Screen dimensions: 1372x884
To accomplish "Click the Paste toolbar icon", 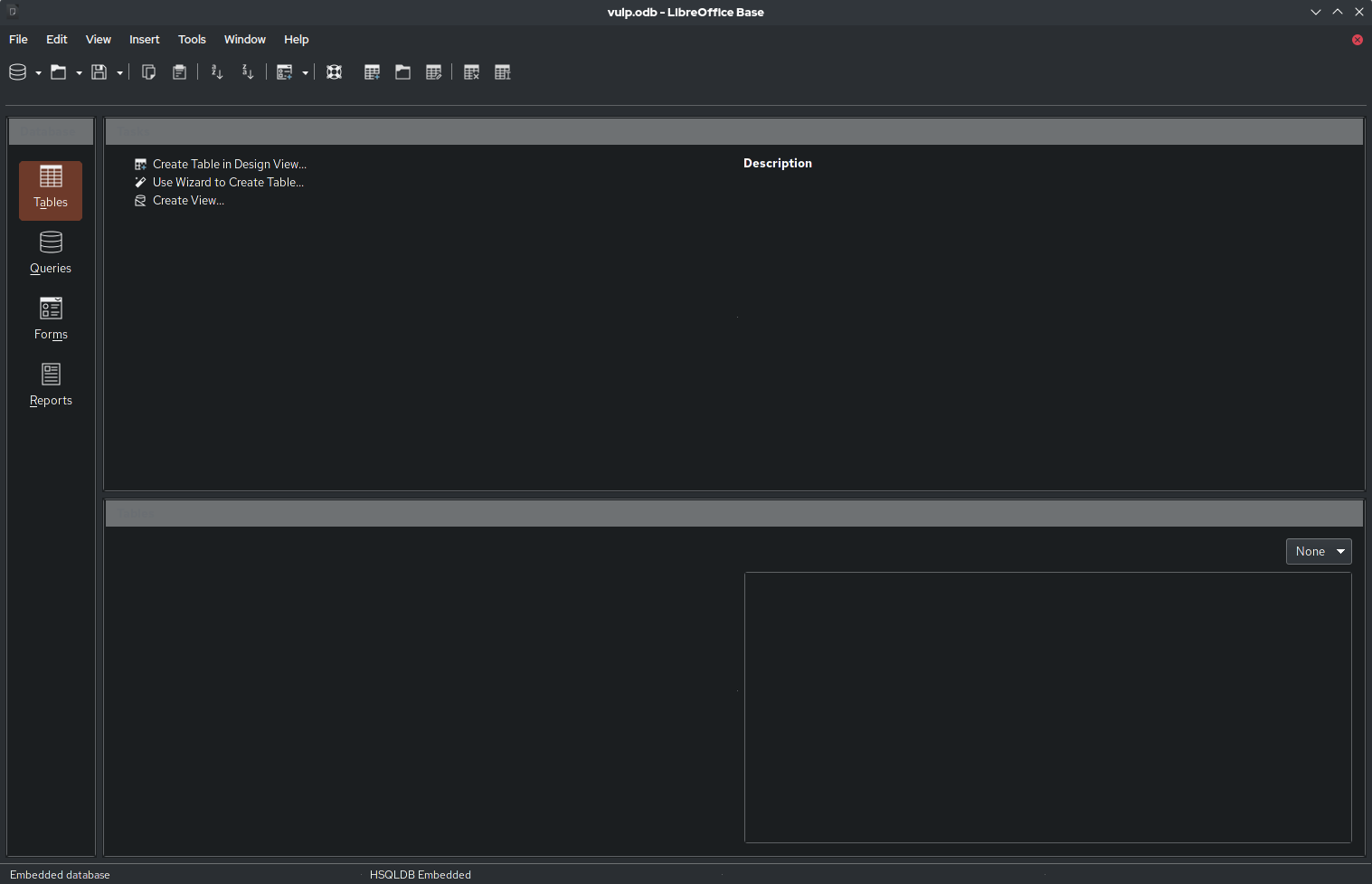I will (180, 72).
